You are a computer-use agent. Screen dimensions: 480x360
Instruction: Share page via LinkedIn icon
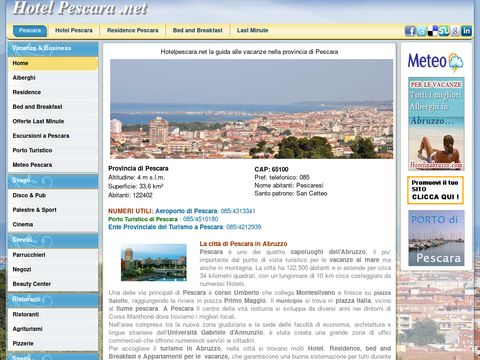point(466,31)
